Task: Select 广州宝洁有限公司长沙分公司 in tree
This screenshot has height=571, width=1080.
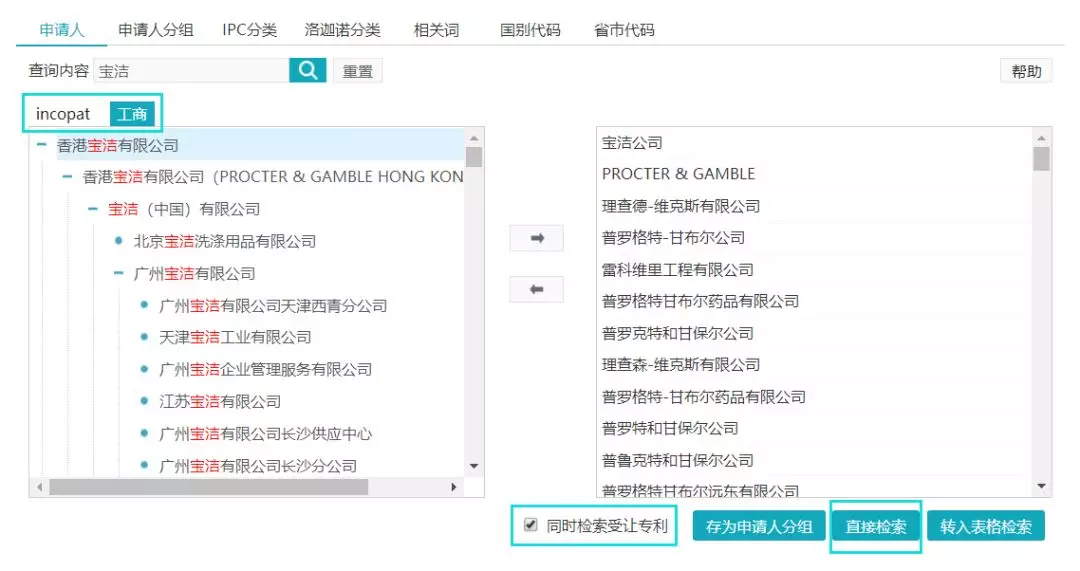Action: click(258, 466)
